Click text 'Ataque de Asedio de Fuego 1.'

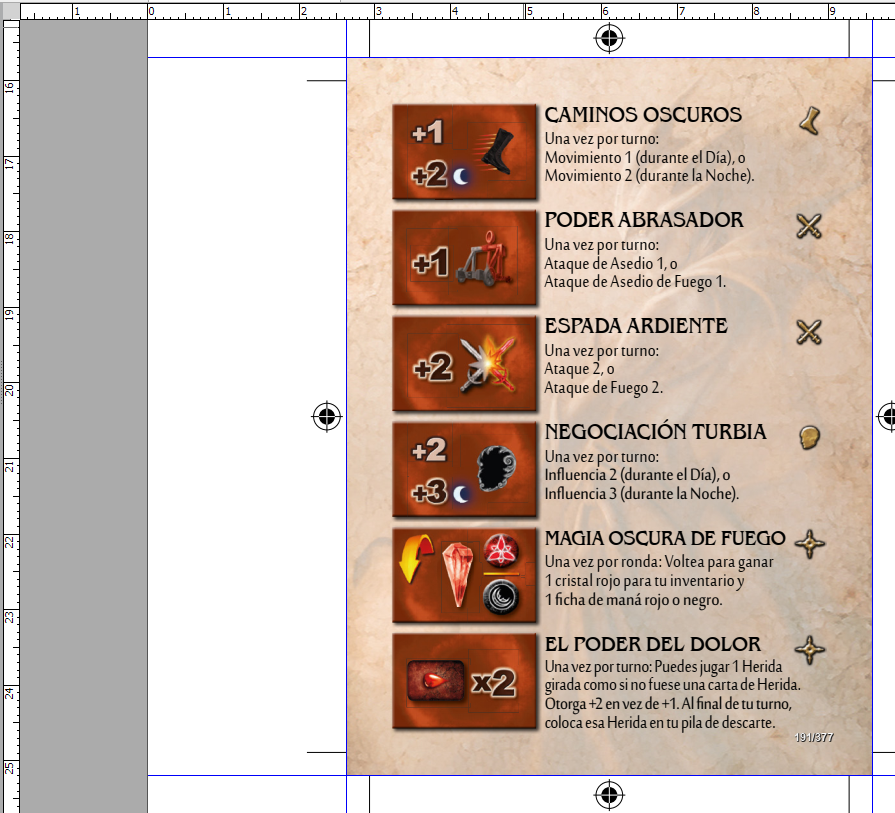point(635,282)
